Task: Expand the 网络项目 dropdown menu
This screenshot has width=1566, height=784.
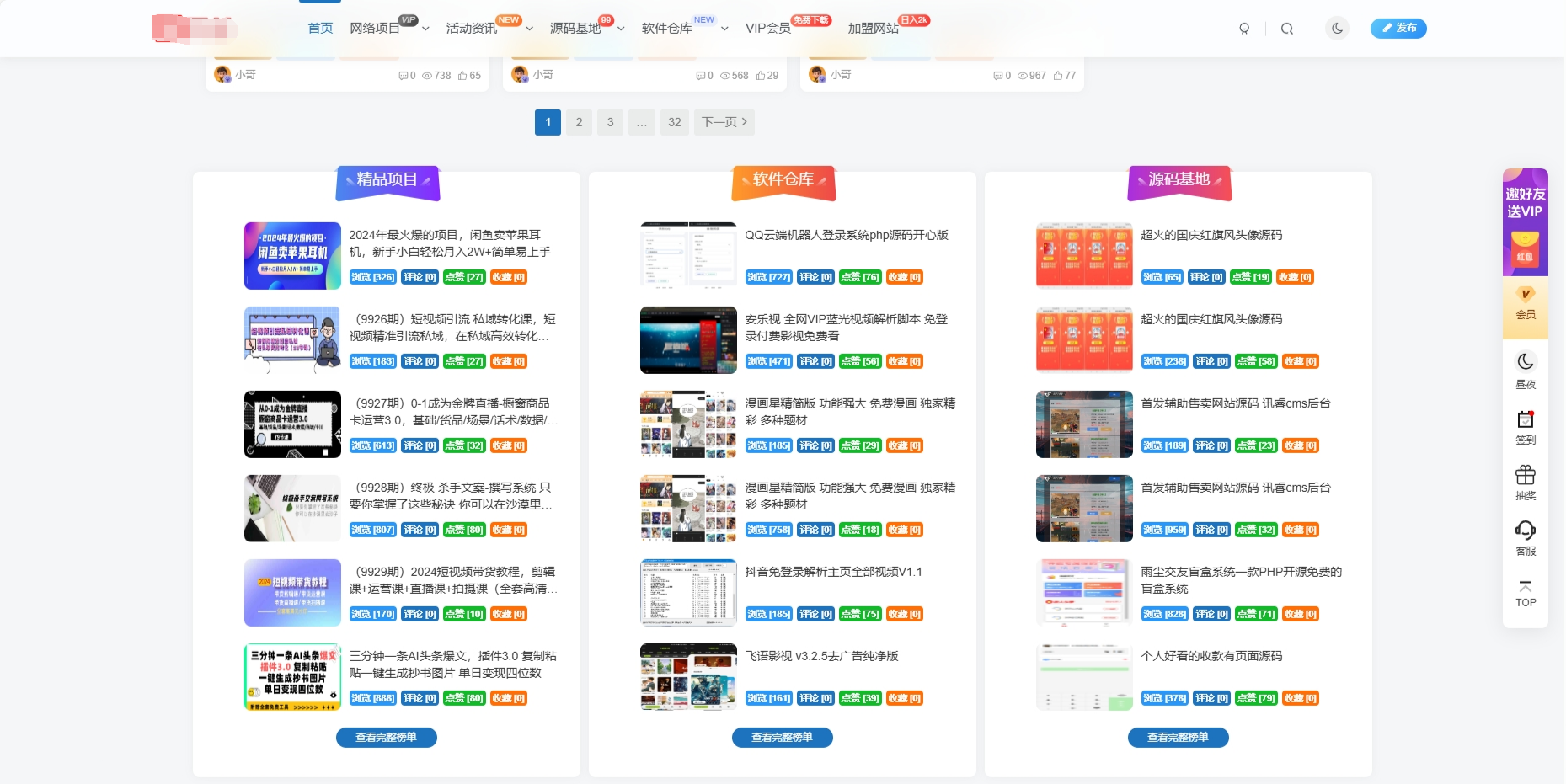Action: [425, 28]
